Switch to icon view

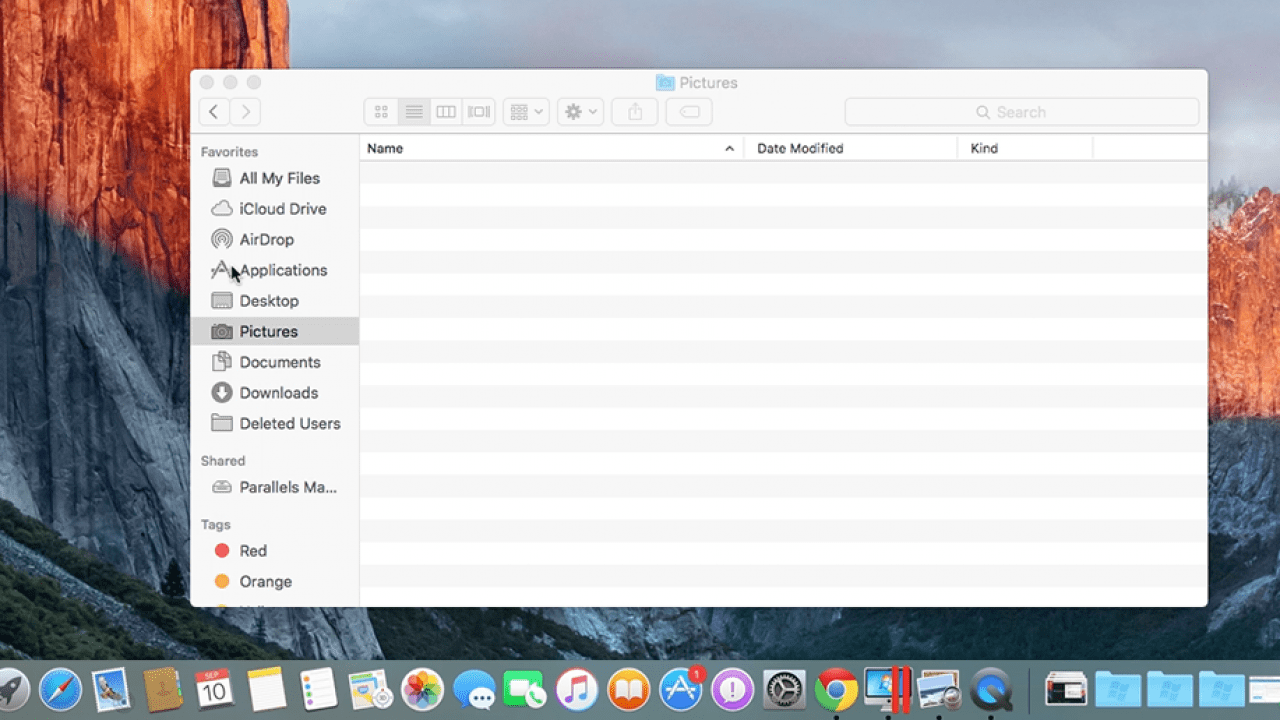[381, 112]
